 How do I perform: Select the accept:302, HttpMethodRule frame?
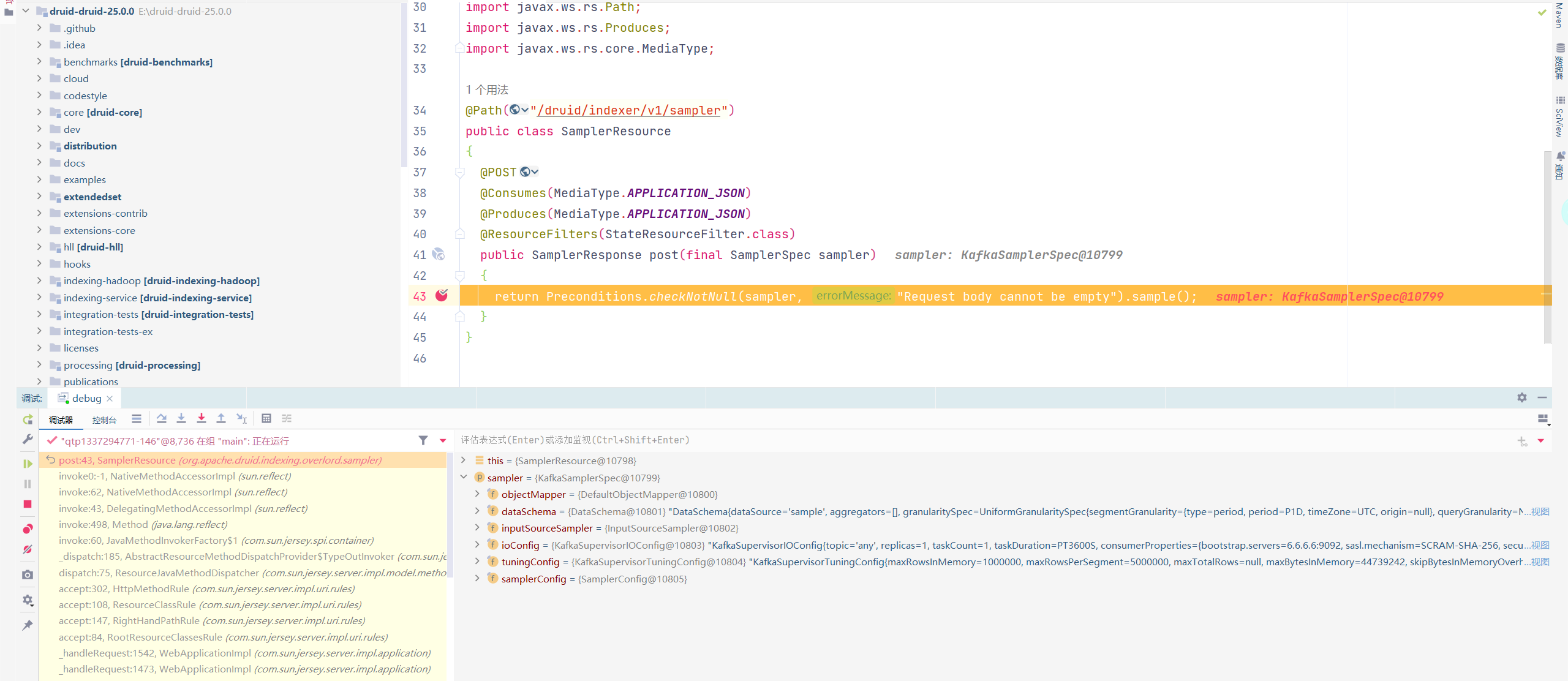(243, 589)
